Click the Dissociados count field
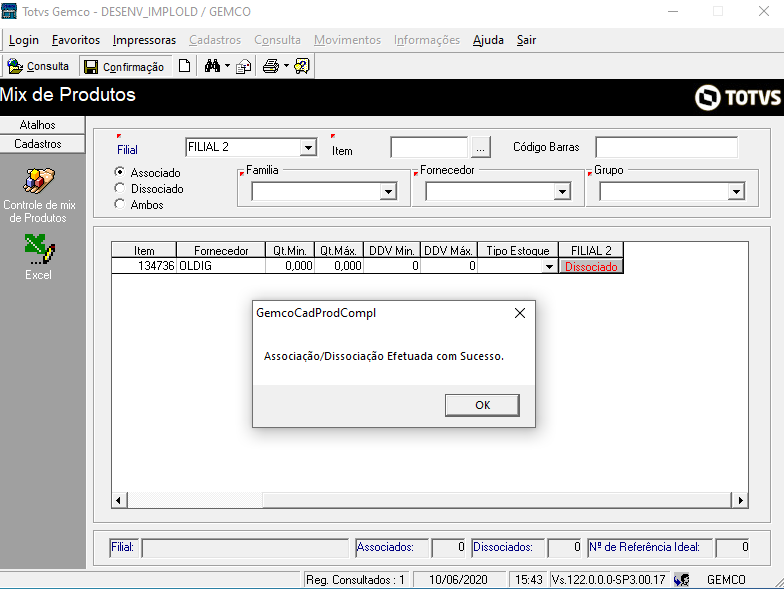Screen dimensions: 784x589 565,548
